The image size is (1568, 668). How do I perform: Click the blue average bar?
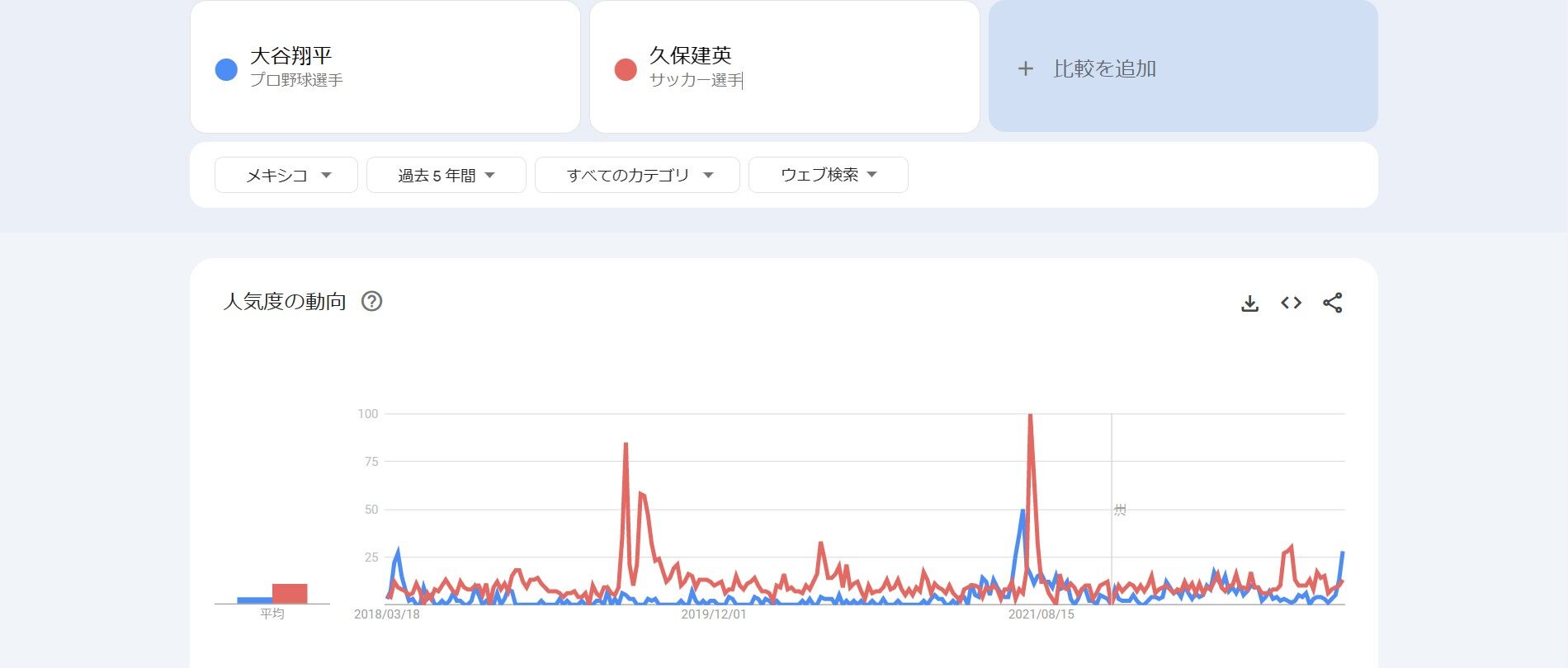(254, 600)
